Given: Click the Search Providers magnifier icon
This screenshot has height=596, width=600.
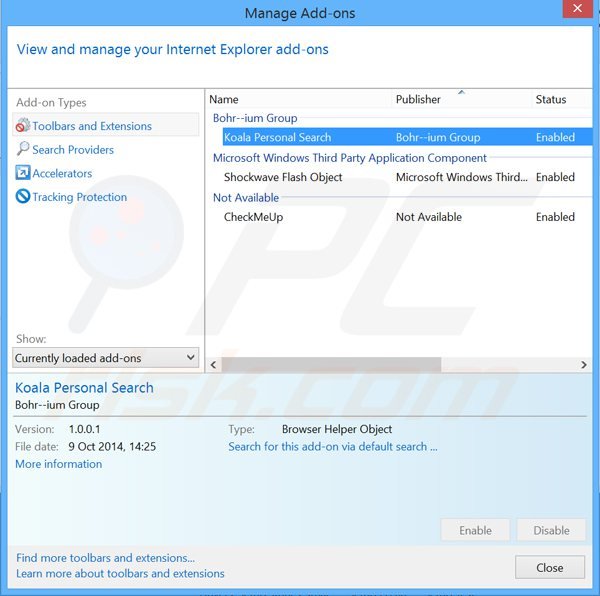Looking at the screenshot, I should point(22,150).
